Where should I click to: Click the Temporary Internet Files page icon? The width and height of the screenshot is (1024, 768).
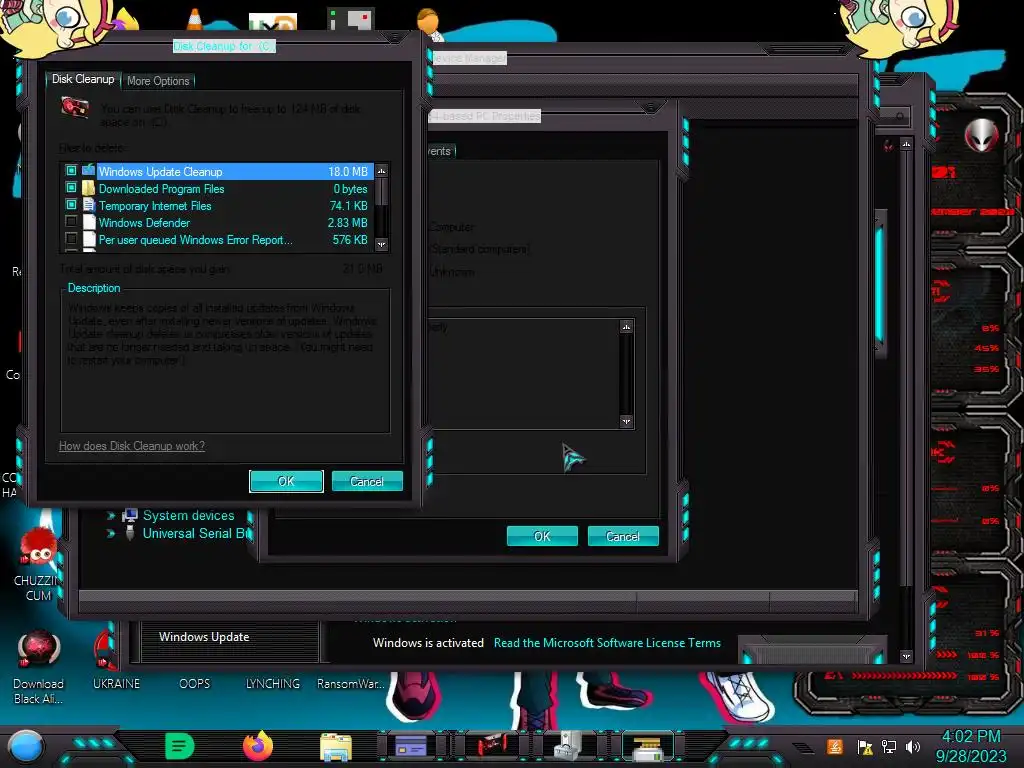pyautogui.click(x=89, y=205)
